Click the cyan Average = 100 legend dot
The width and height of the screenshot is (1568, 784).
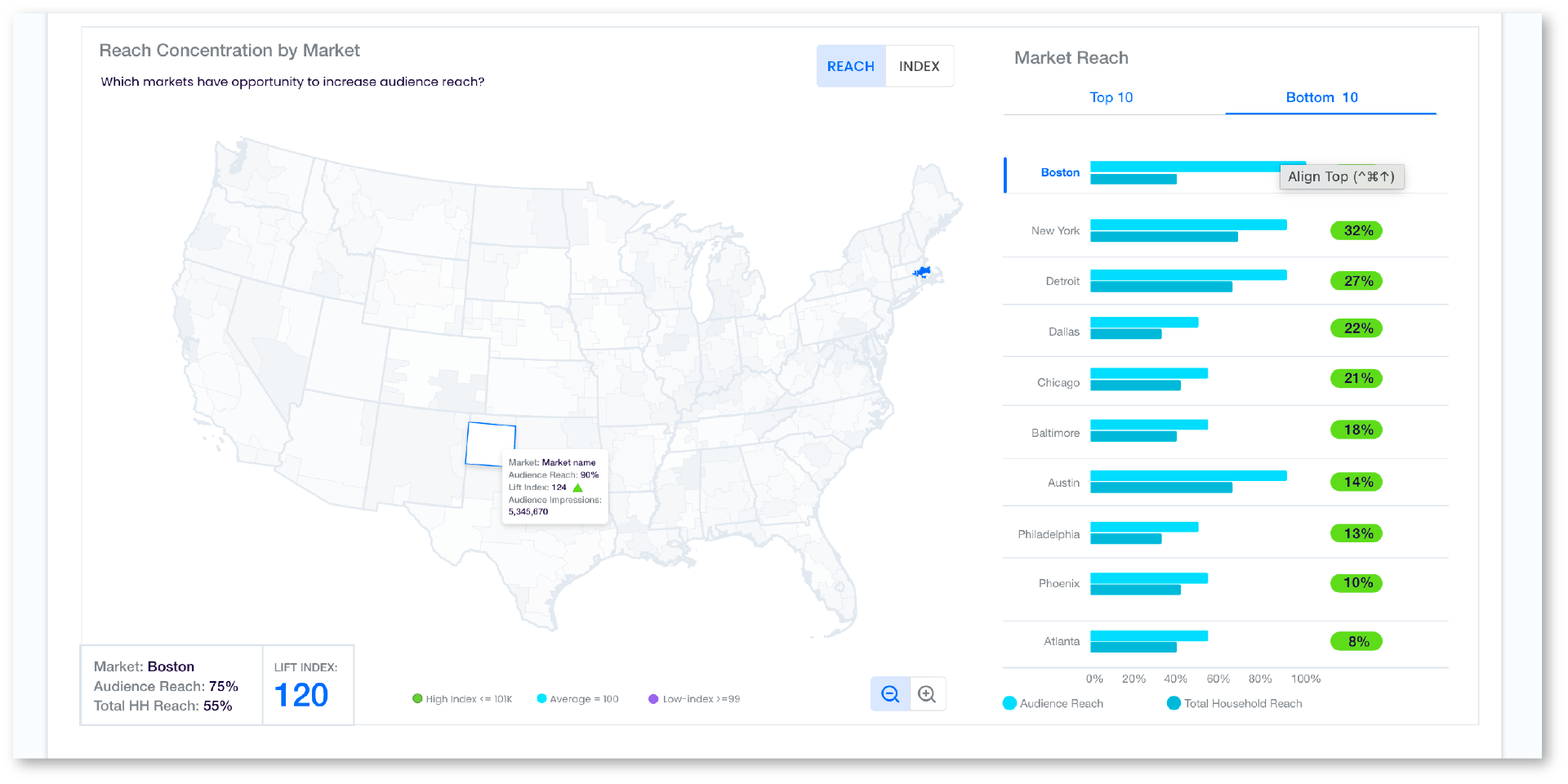pos(541,698)
